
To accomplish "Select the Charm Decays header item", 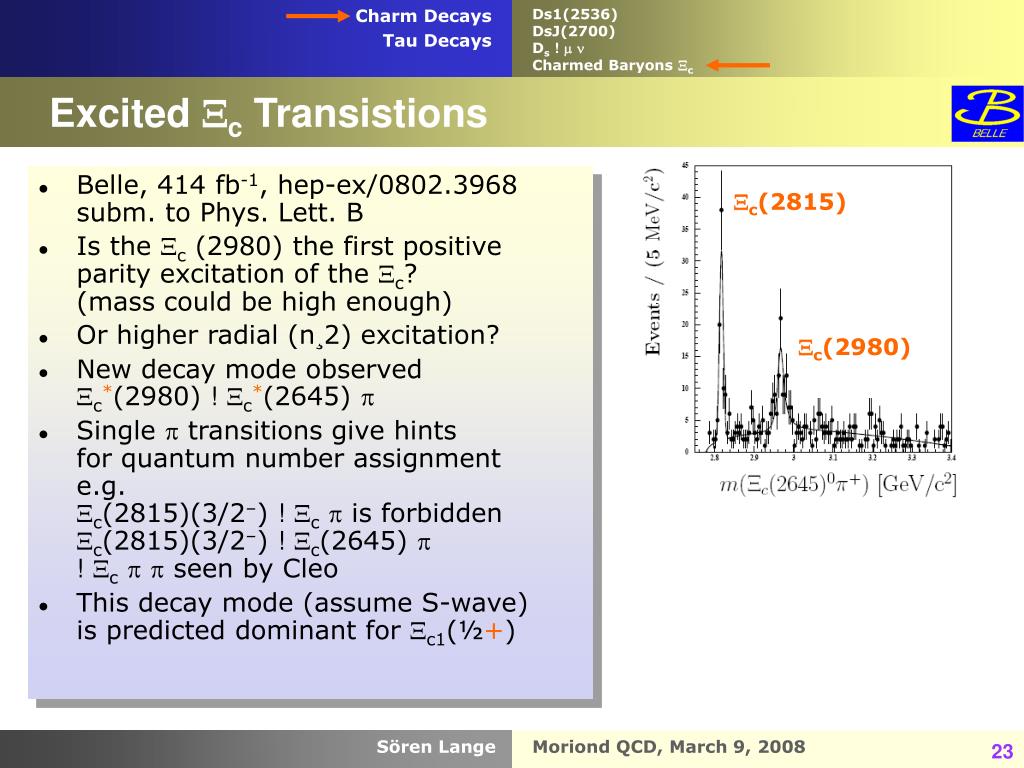I will click(x=423, y=16).
